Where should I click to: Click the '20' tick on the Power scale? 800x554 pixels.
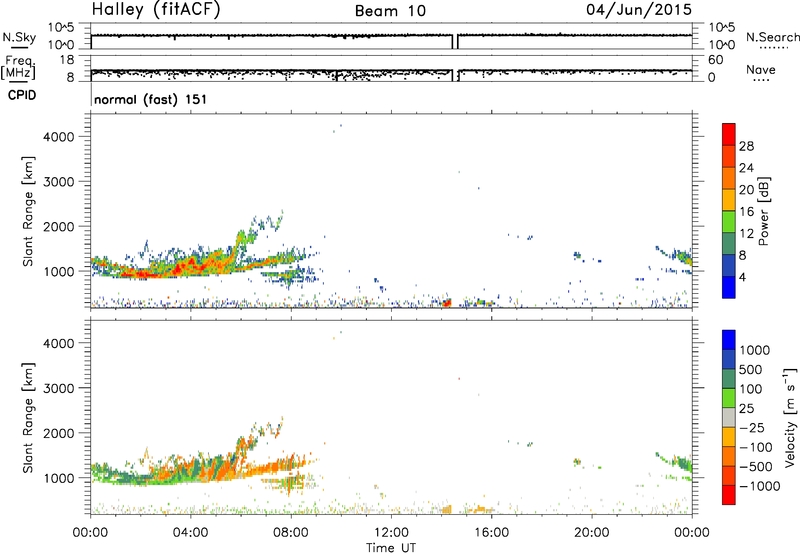coord(746,190)
